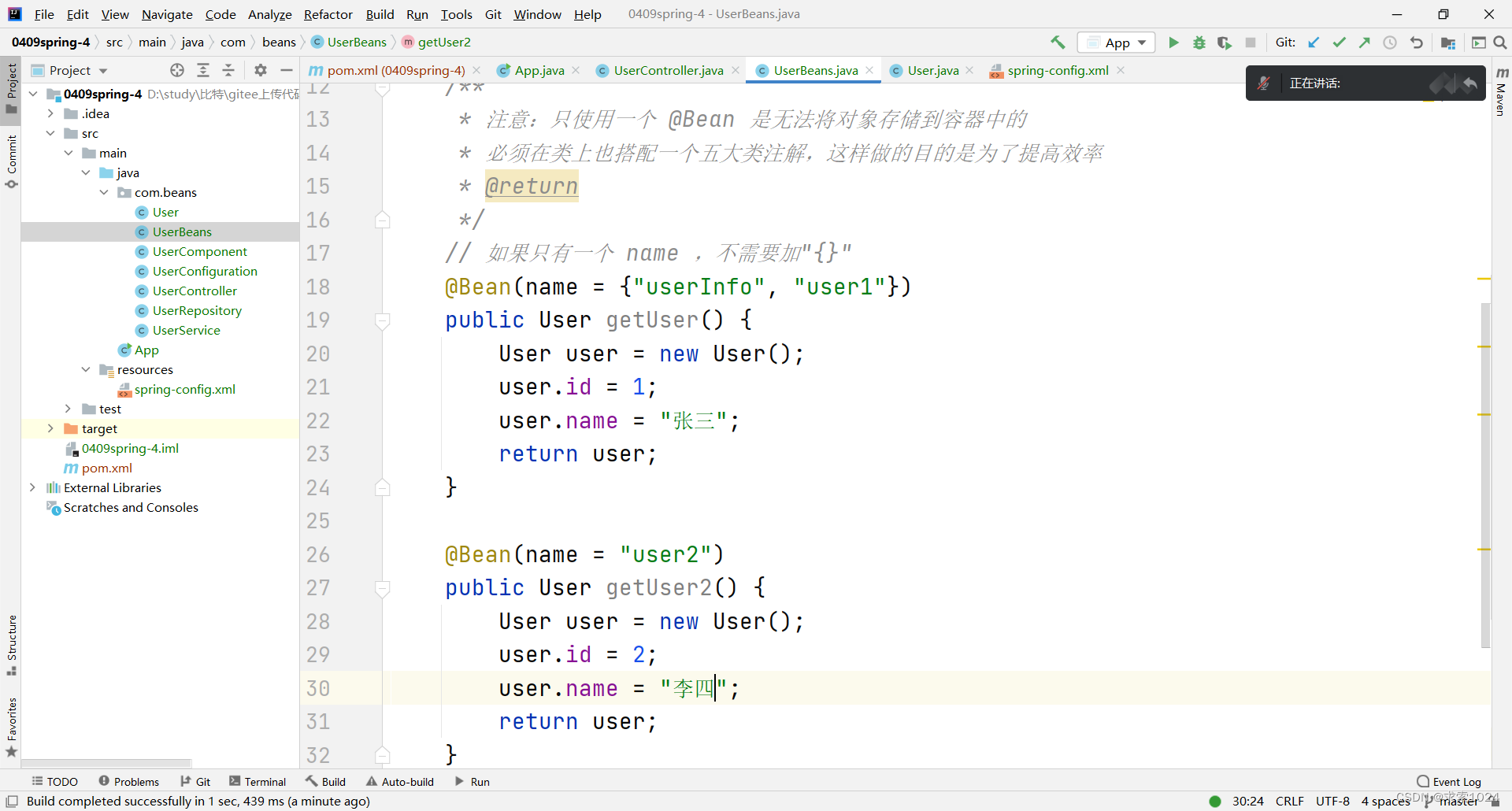Click the UTF-8 encoding indicator
The image size is (1512, 811).
(1332, 801)
